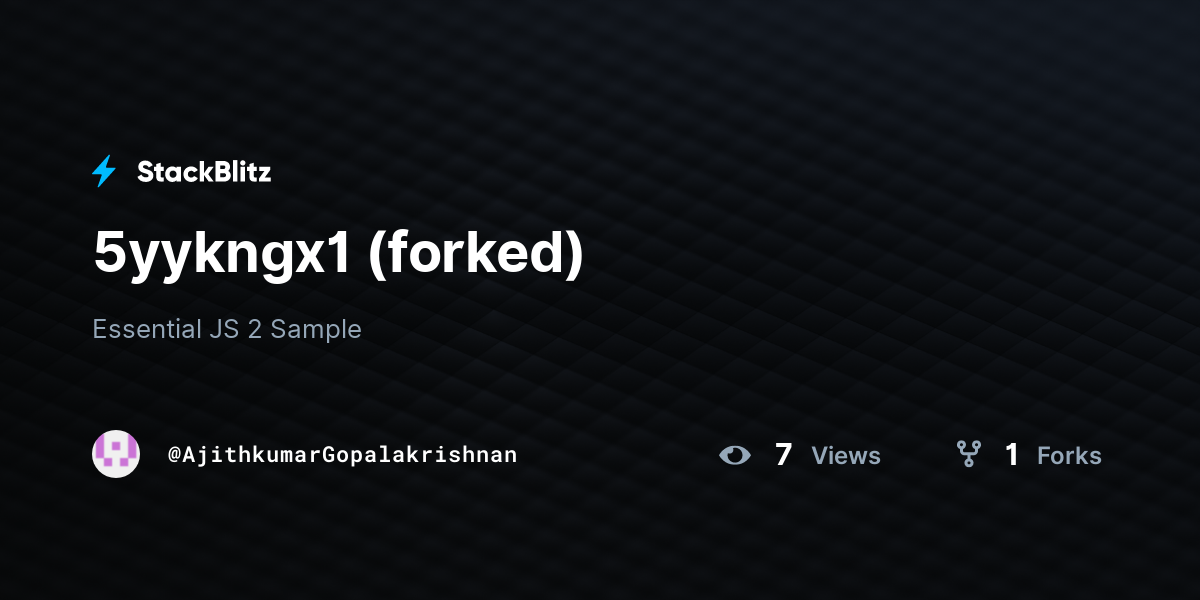
Task: Click the @ symbol before the username
Action: pyautogui.click(x=174, y=455)
